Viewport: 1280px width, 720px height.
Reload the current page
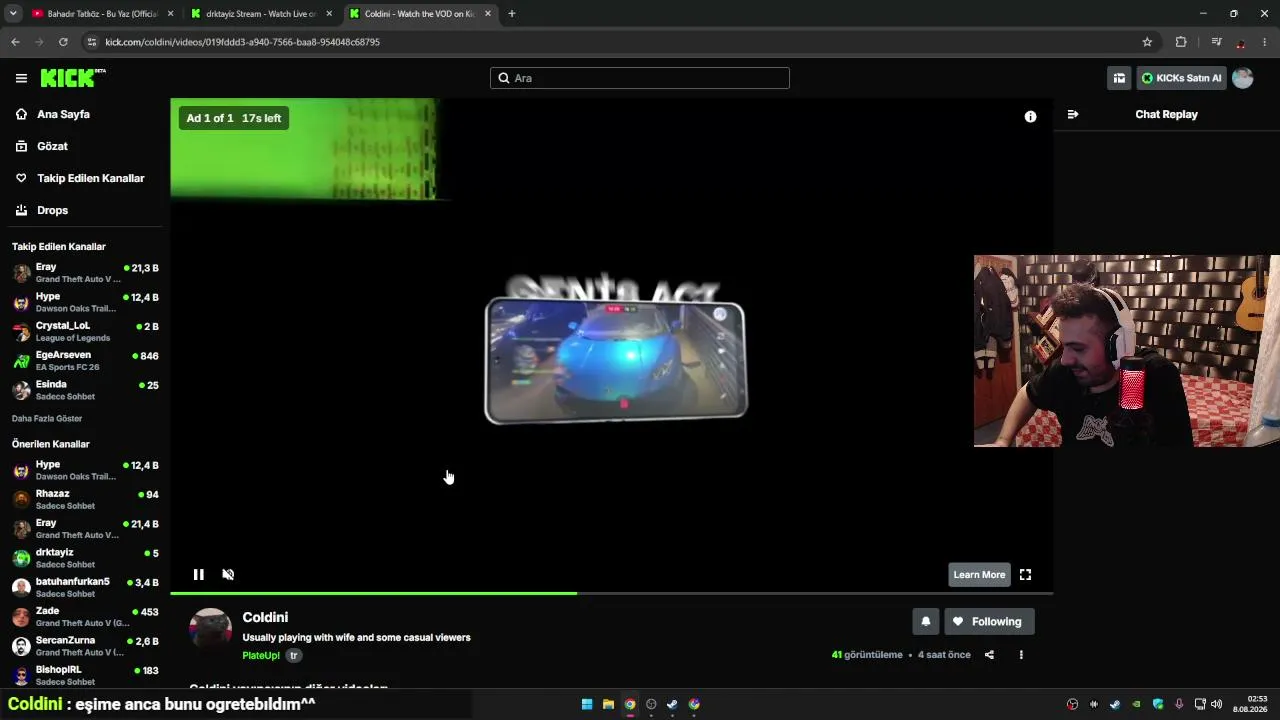coord(63,42)
